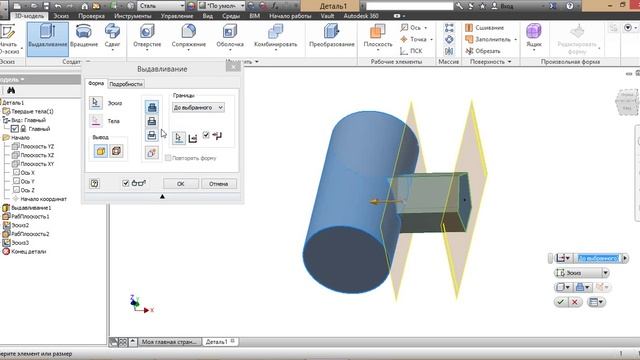The width and height of the screenshot is (640, 360).
Task: Select the Комбинировать combine tool
Action: (x=276, y=37)
